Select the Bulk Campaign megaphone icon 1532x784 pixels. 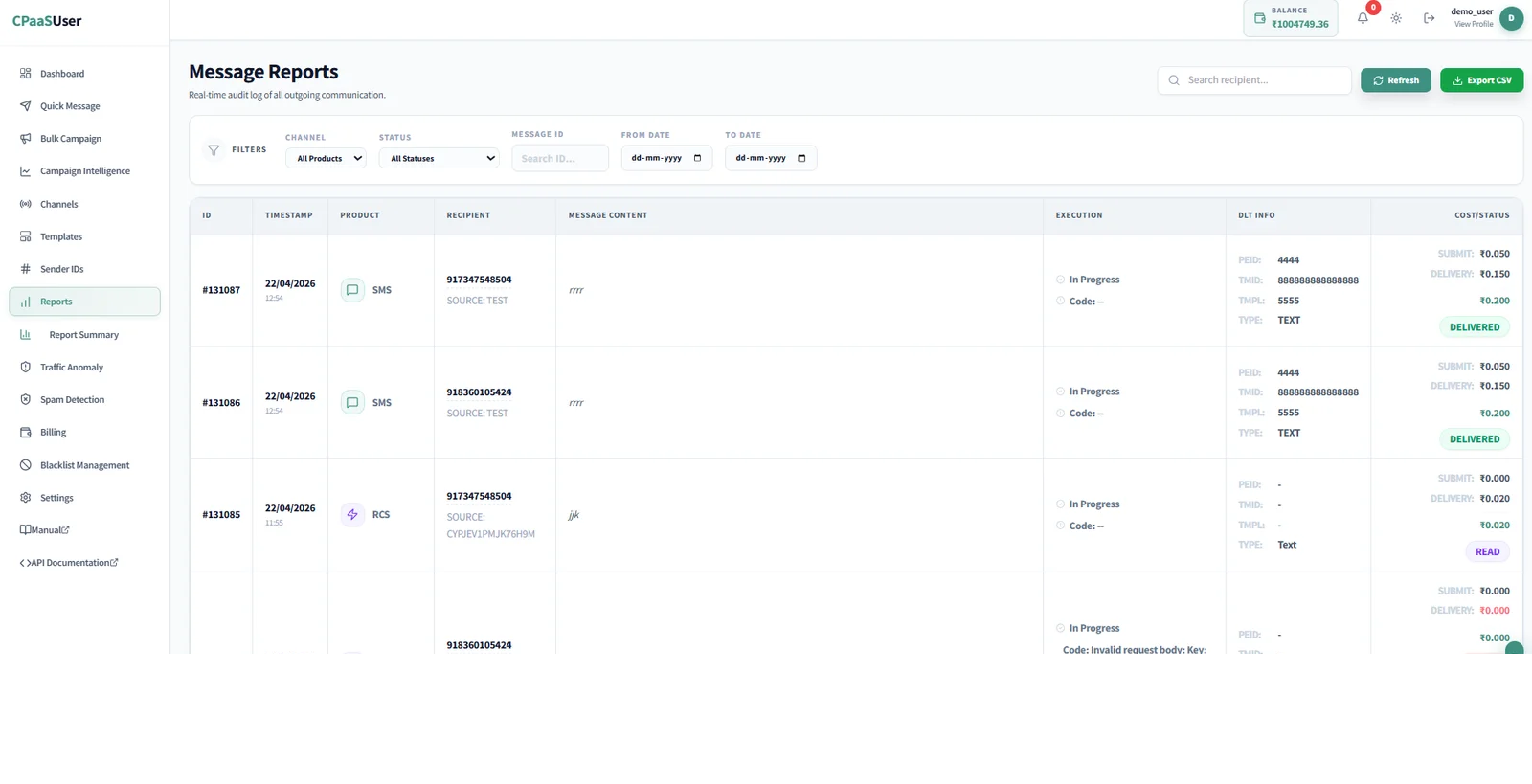26,139
